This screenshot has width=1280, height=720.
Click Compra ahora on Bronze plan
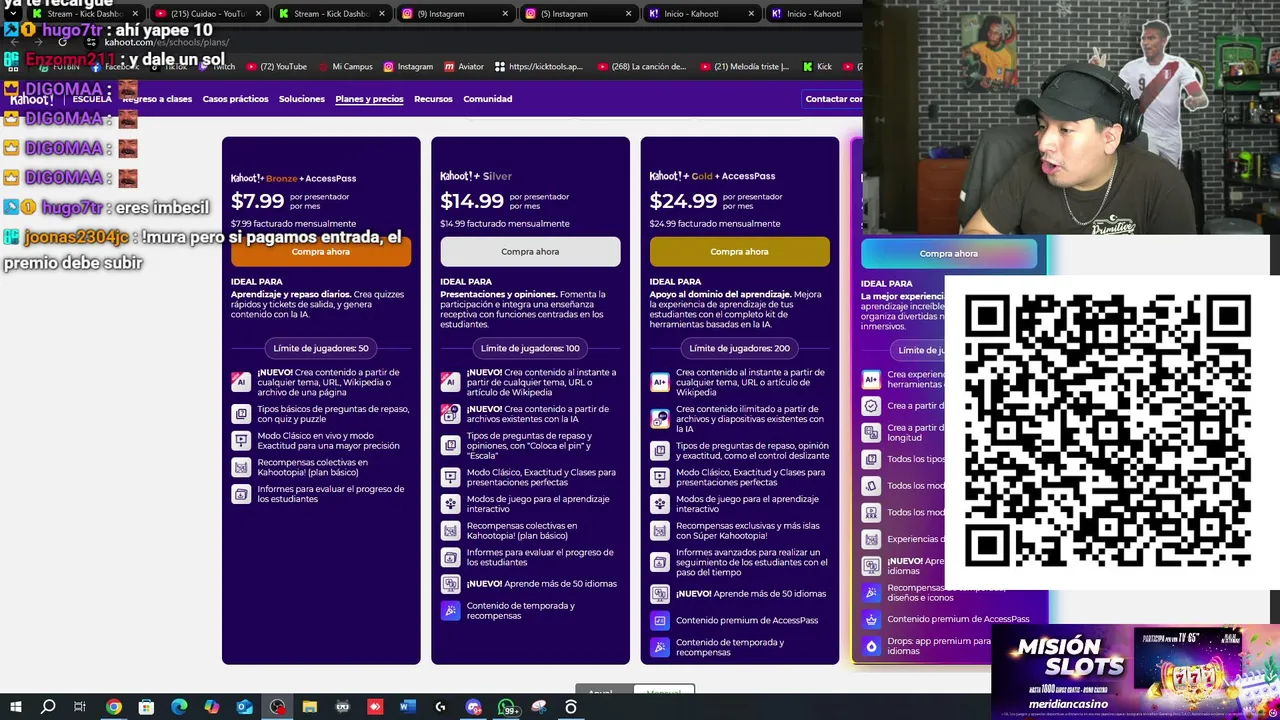pos(321,252)
